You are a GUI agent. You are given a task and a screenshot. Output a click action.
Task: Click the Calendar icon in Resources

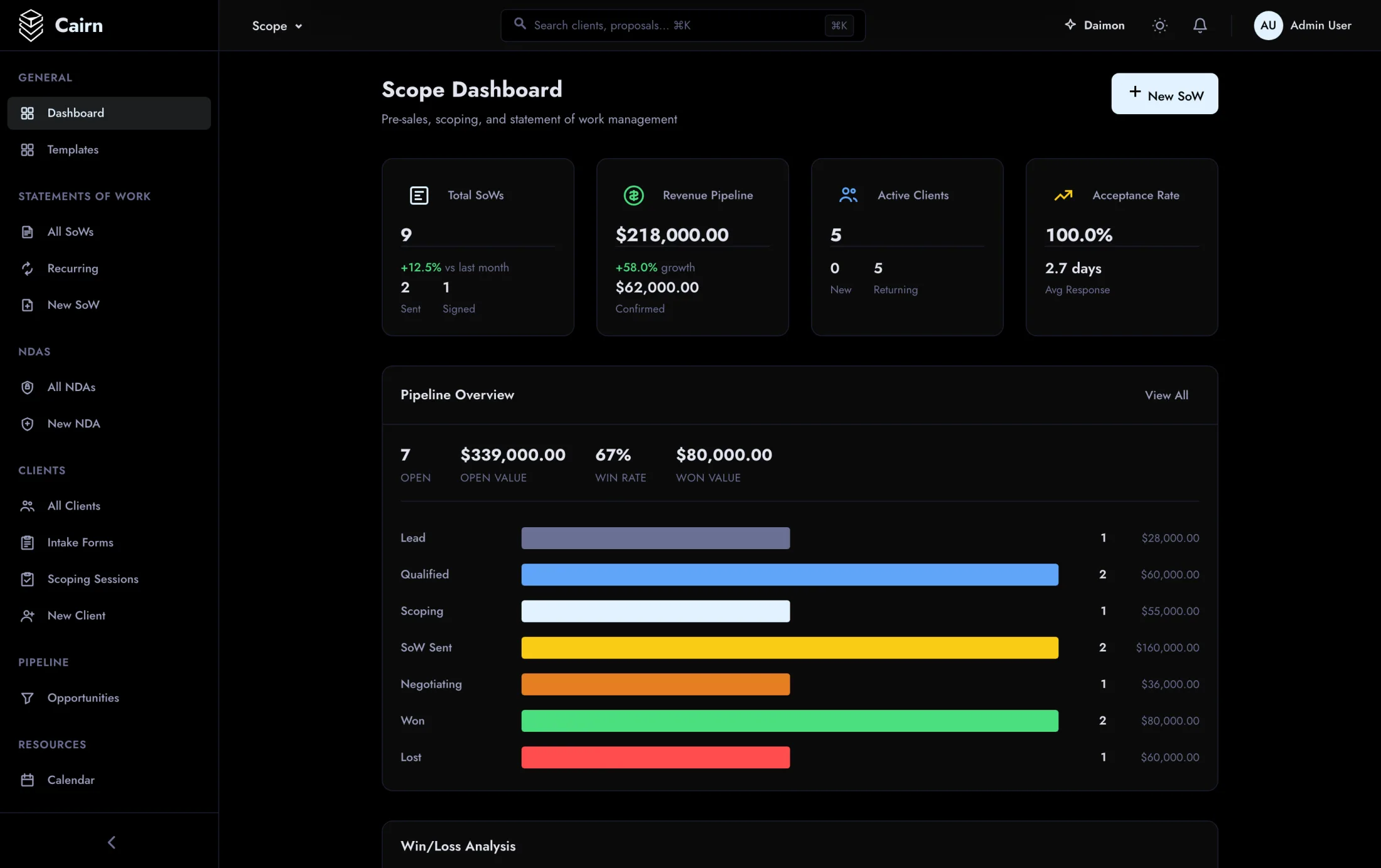(27, 780)
